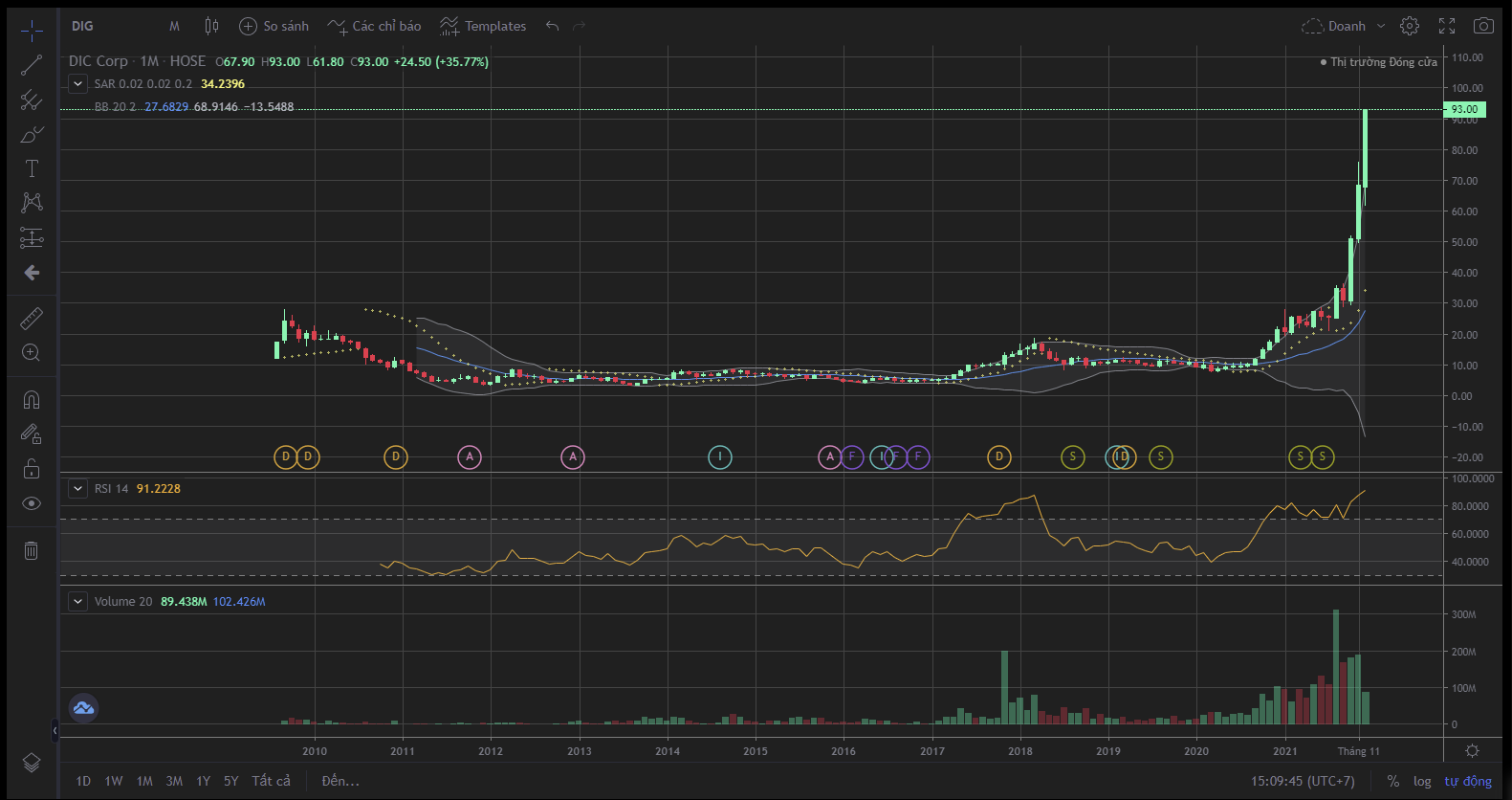Click the DIC Corp symbol title

98,61
